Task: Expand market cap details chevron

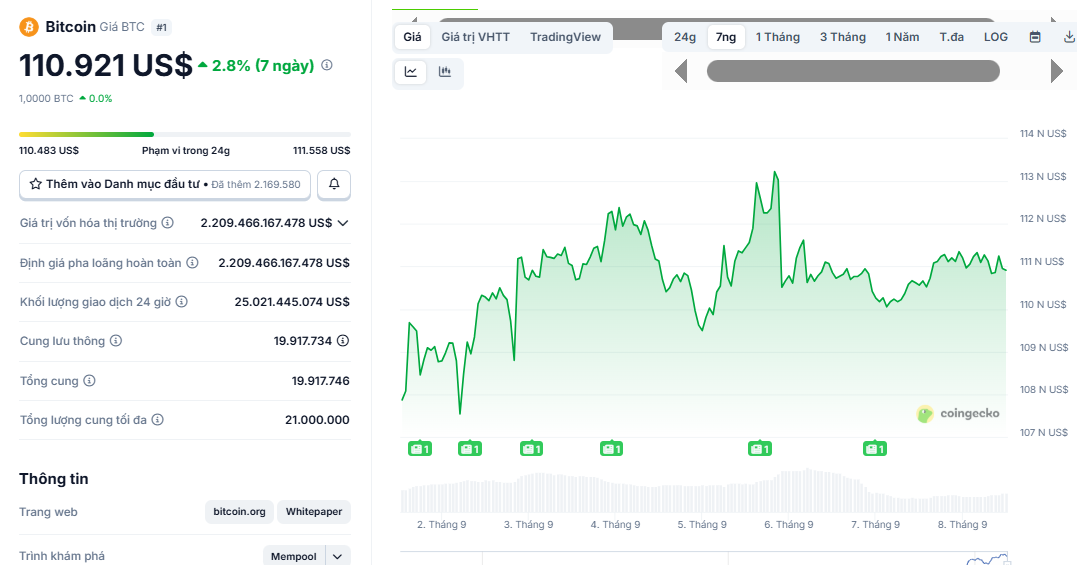Action: (343, 223)
